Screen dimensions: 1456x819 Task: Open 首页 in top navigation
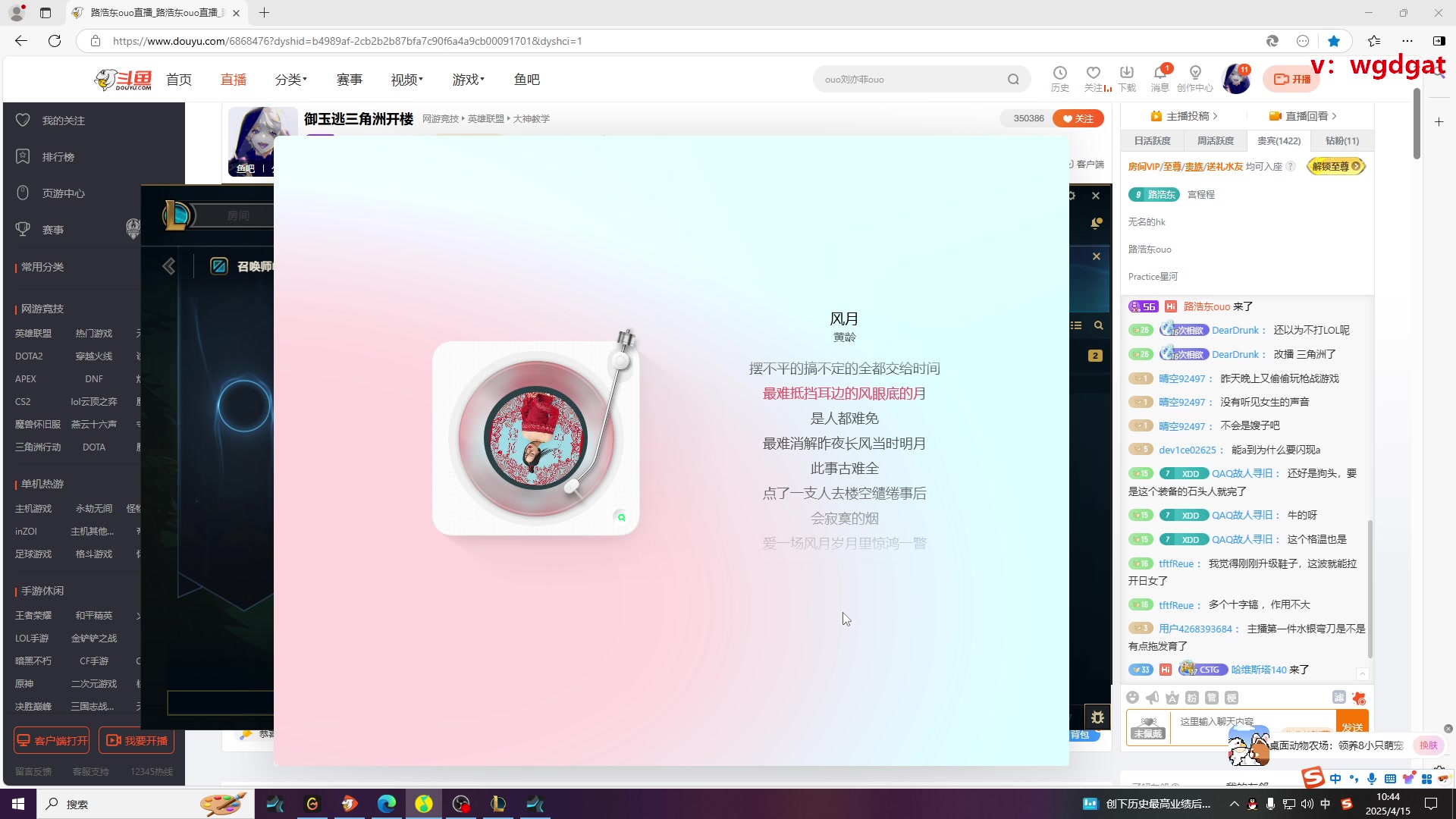tap(179, 80)
